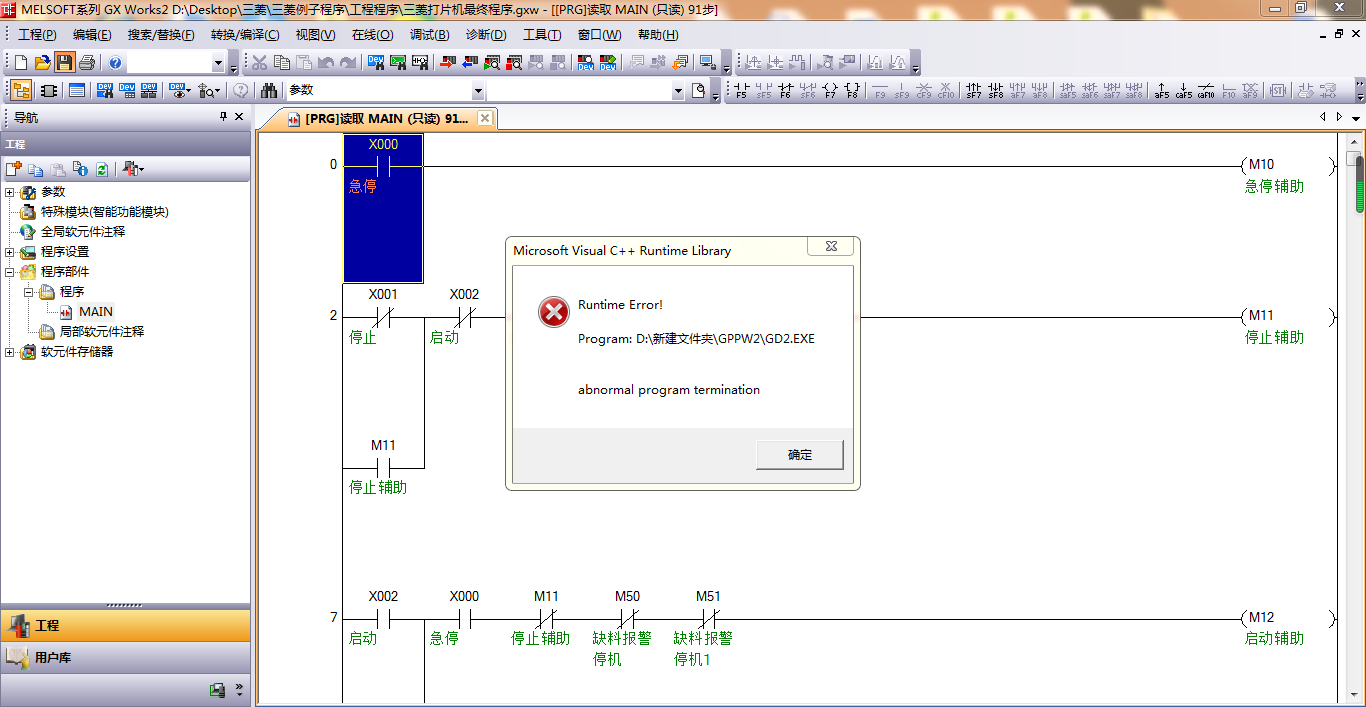The height and width of the screenshot is (707, 1366).
Task: Click the binoculars find icon
Action: [x=269, y=90]
